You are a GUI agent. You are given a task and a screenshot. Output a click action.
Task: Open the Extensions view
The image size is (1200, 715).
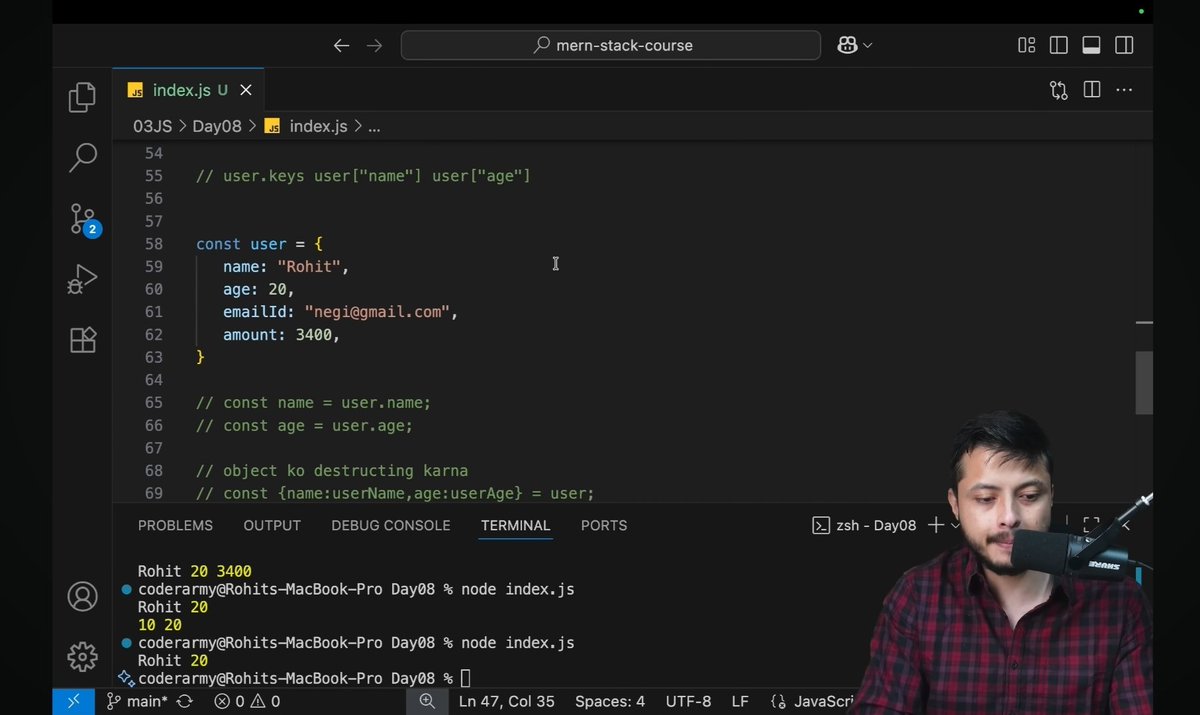pos(82,340)
